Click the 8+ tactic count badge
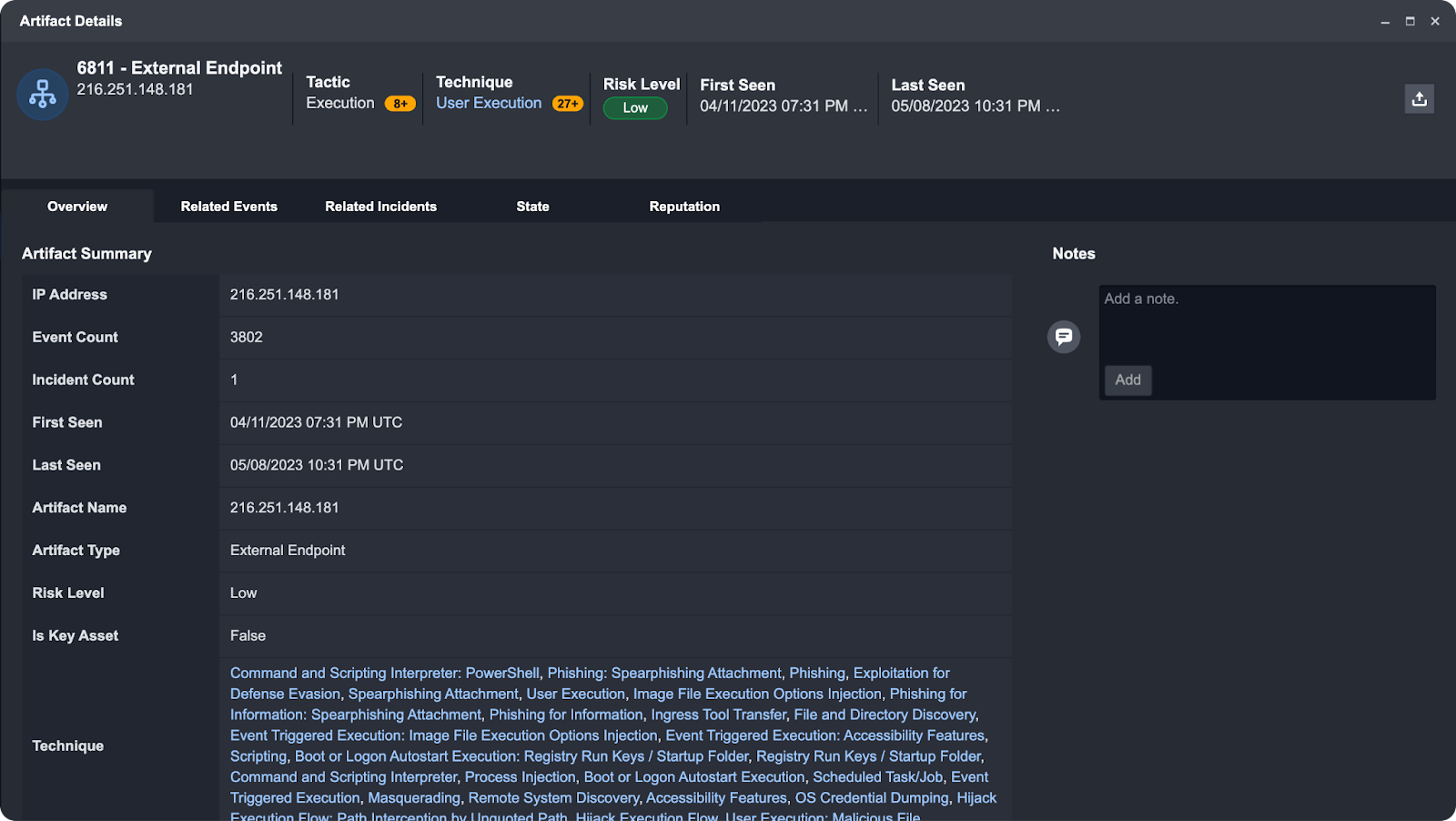Image resolution: width=1456 pixels, height=821 pixels. click(x=399, y=104)
